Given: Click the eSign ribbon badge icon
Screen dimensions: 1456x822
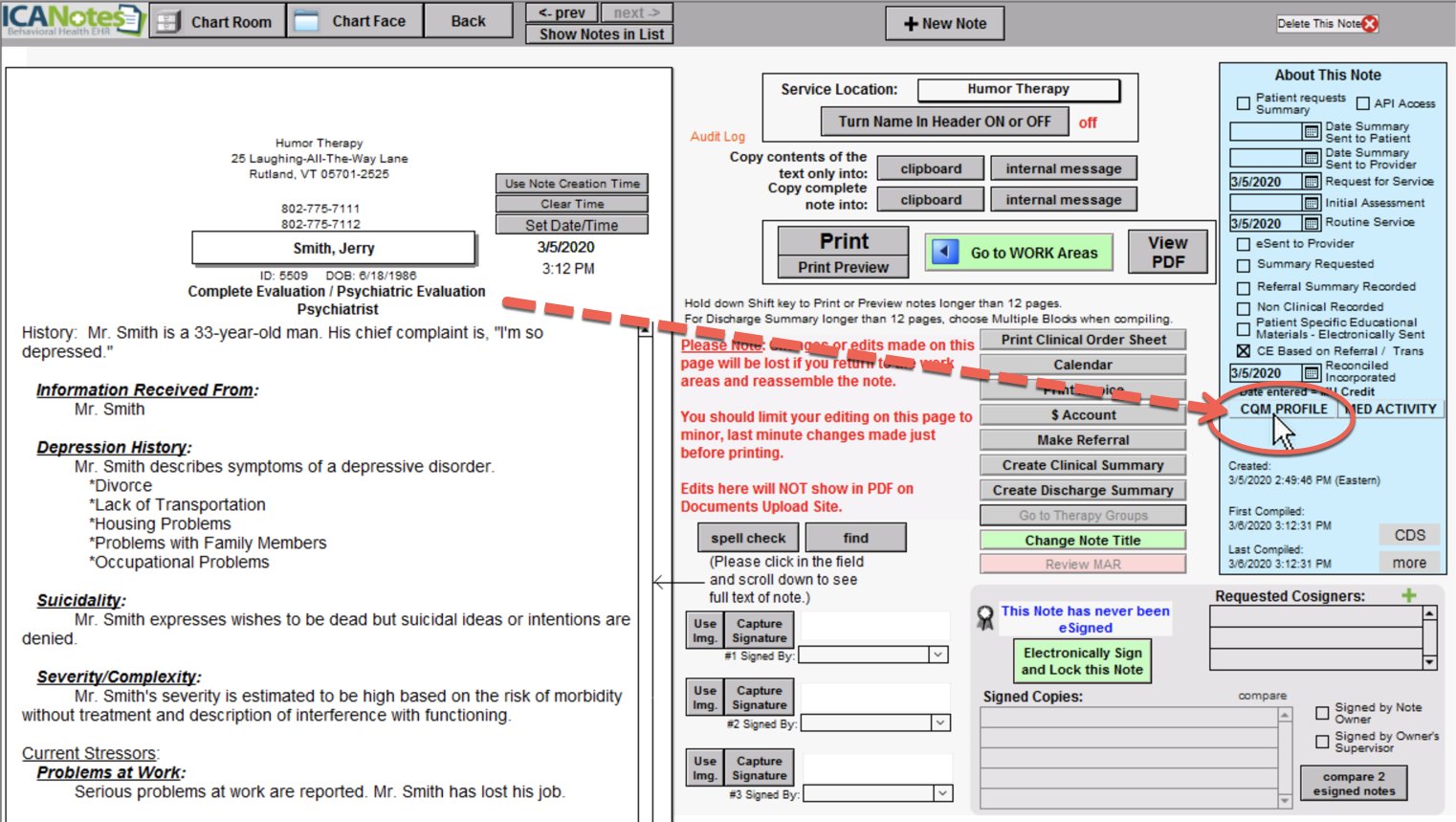Looking at the screenshot, I should click(984, 618).
